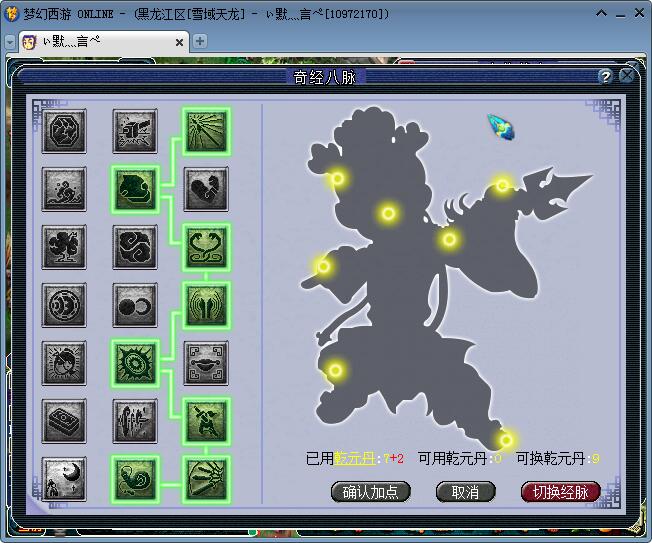This screenshot has width=652, height=543.
Task: Select the cracked octagon skill icon
Action: click(64, 131)
